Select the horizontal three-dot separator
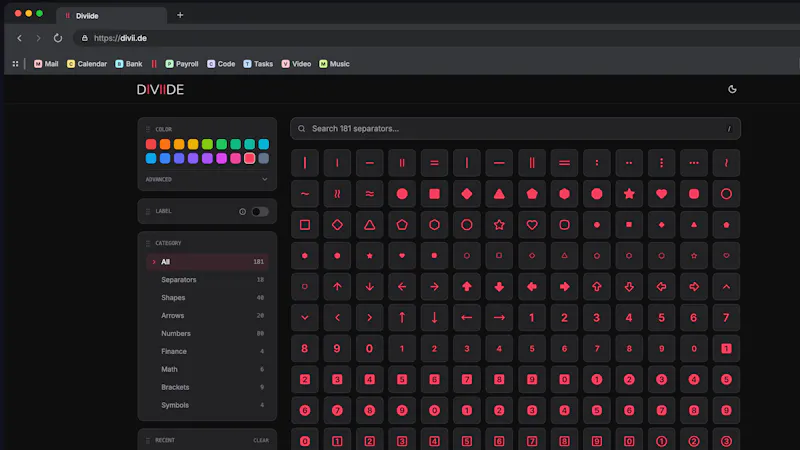This screenshot has height=450, width=800. point(694,163)
